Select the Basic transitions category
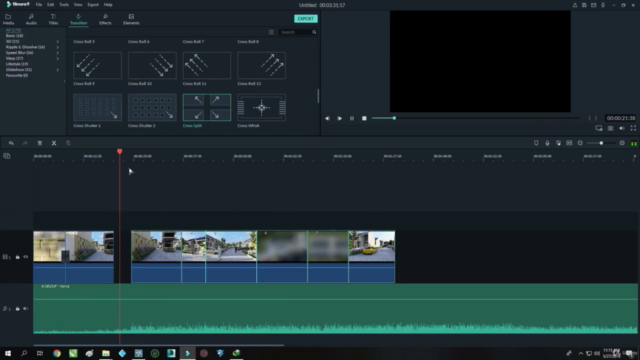This screenshot has width=640, height=360. [14, 36]
